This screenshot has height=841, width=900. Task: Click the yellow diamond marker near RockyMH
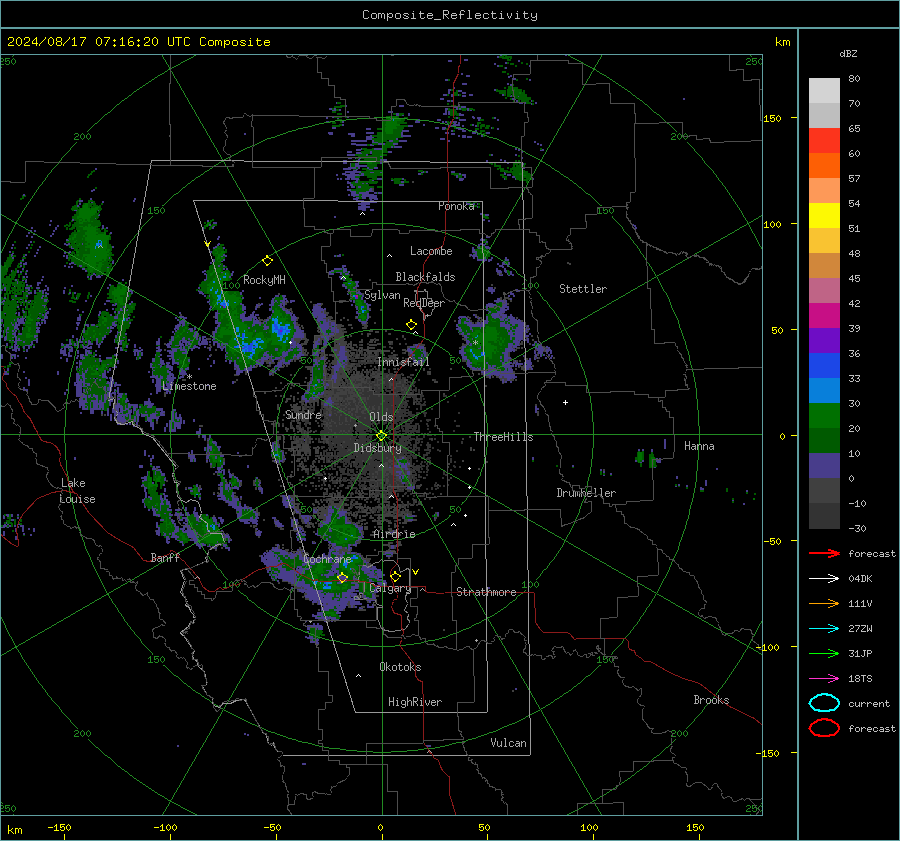point(267,261)
